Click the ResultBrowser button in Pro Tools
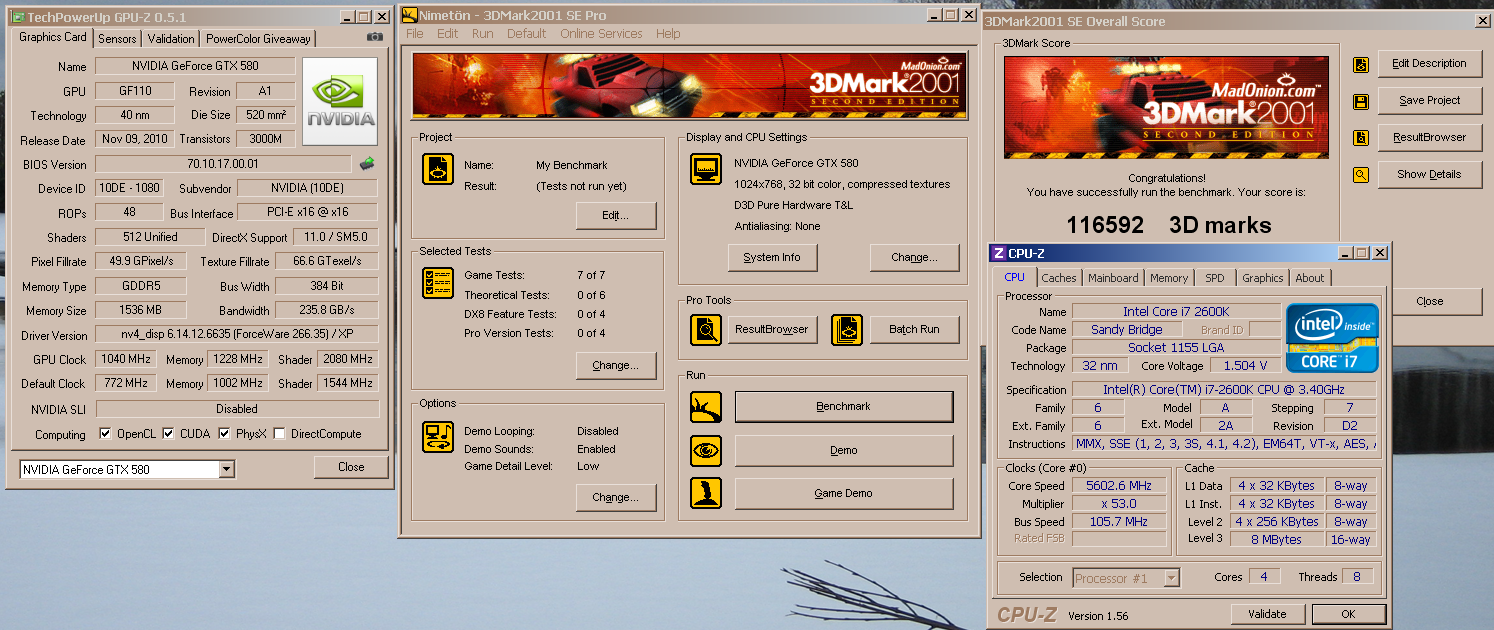1494x630 pixels. click(772, 329)
